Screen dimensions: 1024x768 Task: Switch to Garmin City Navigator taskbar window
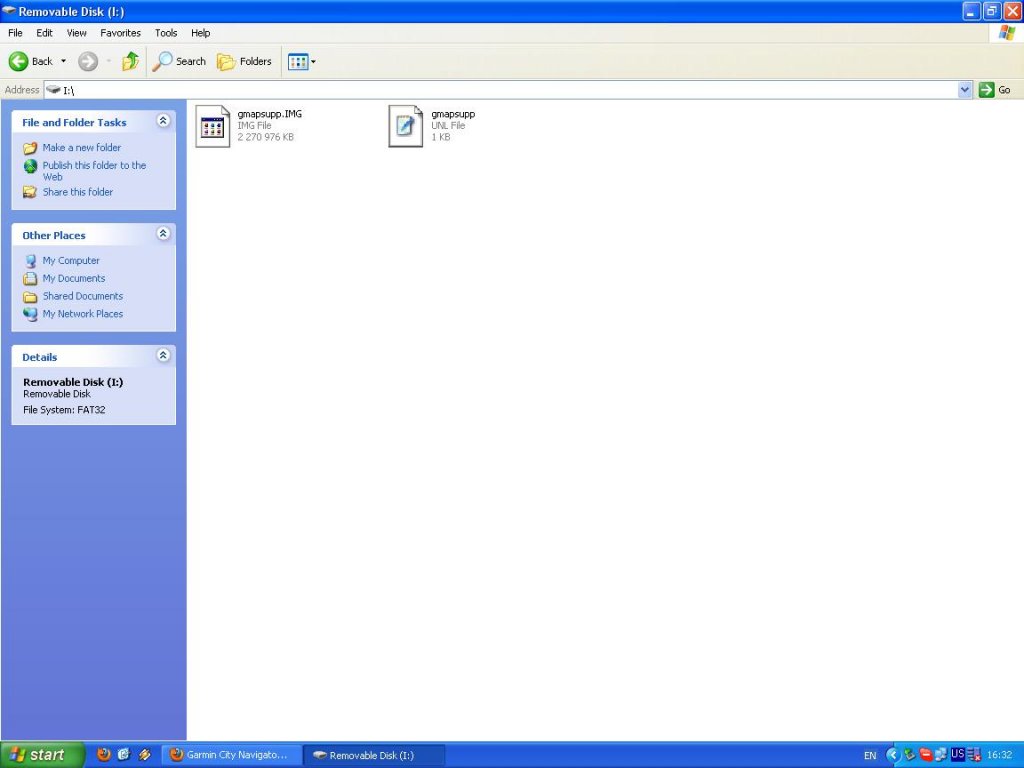232,755
